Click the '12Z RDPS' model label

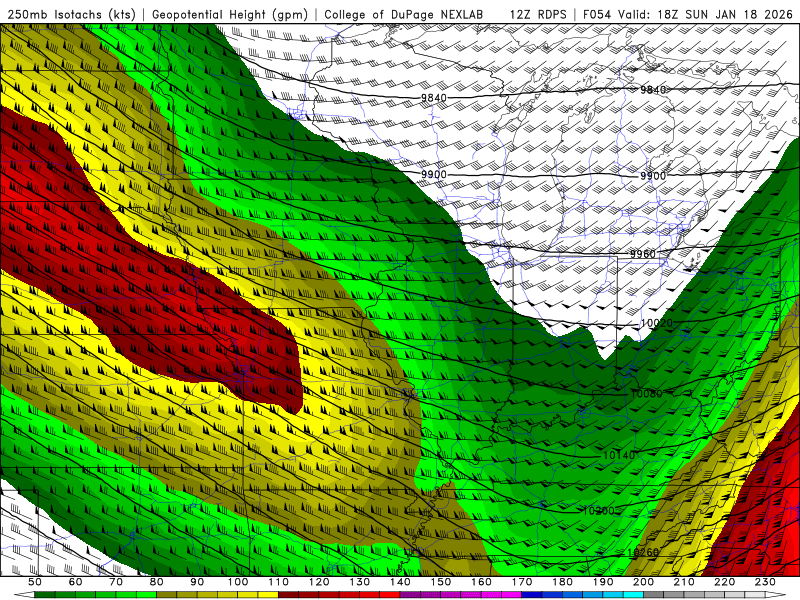coord(538,14)
